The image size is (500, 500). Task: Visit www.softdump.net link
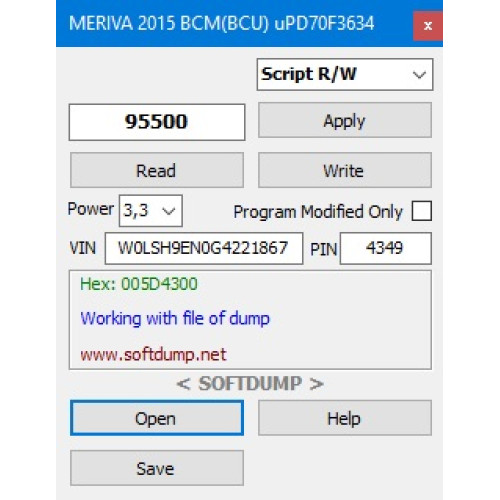153,354
